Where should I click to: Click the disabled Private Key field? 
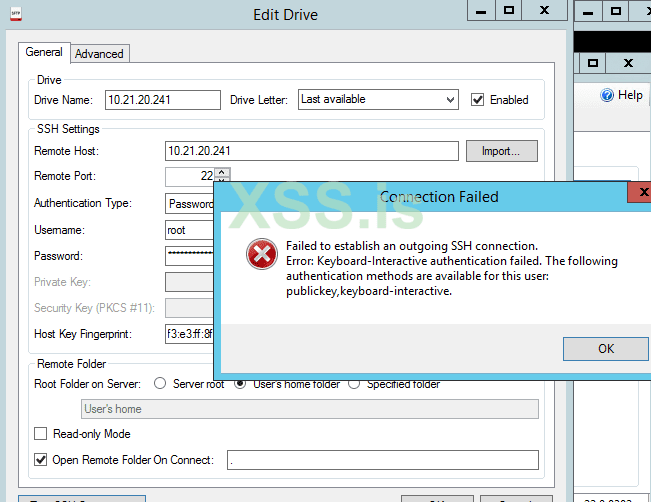[190, 282]
